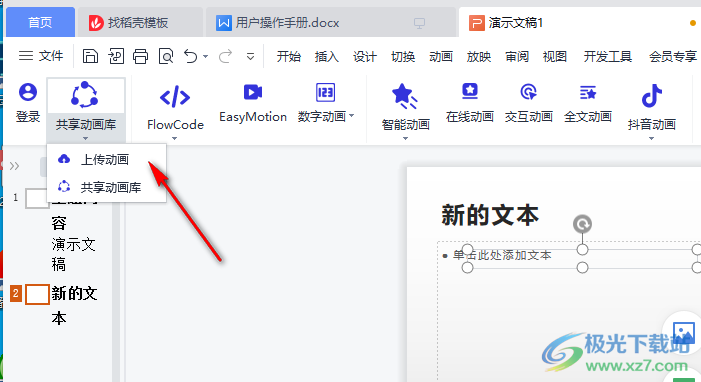Expand the quick access toolbar customize arrow

(250, 56)
